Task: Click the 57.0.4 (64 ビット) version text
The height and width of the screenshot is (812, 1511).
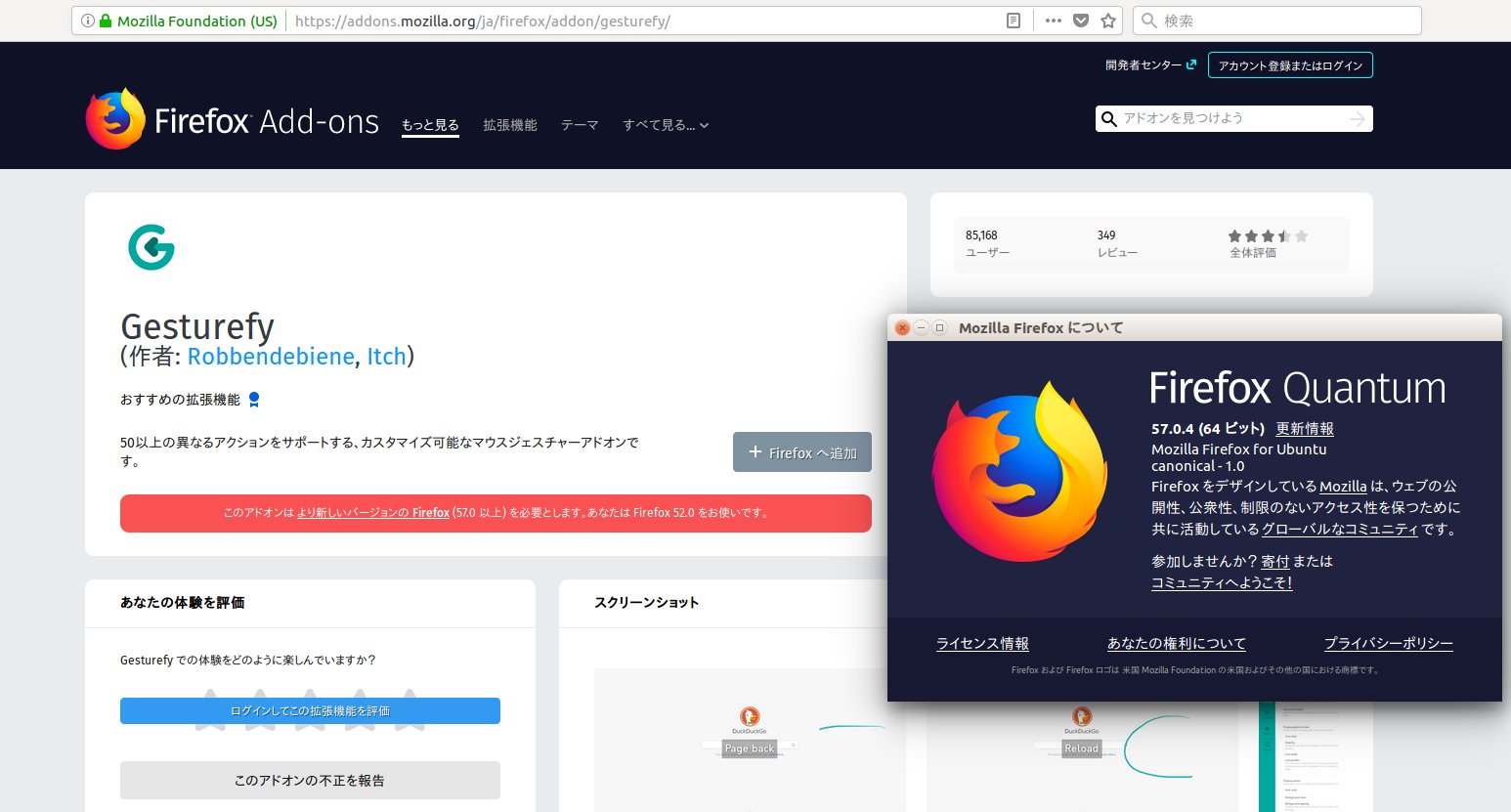Action: click(x=1208, y=429)
